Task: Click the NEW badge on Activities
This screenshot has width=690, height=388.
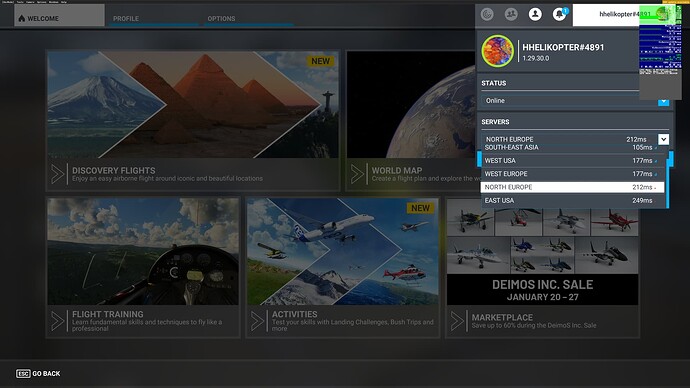Action: coord(420,208)
